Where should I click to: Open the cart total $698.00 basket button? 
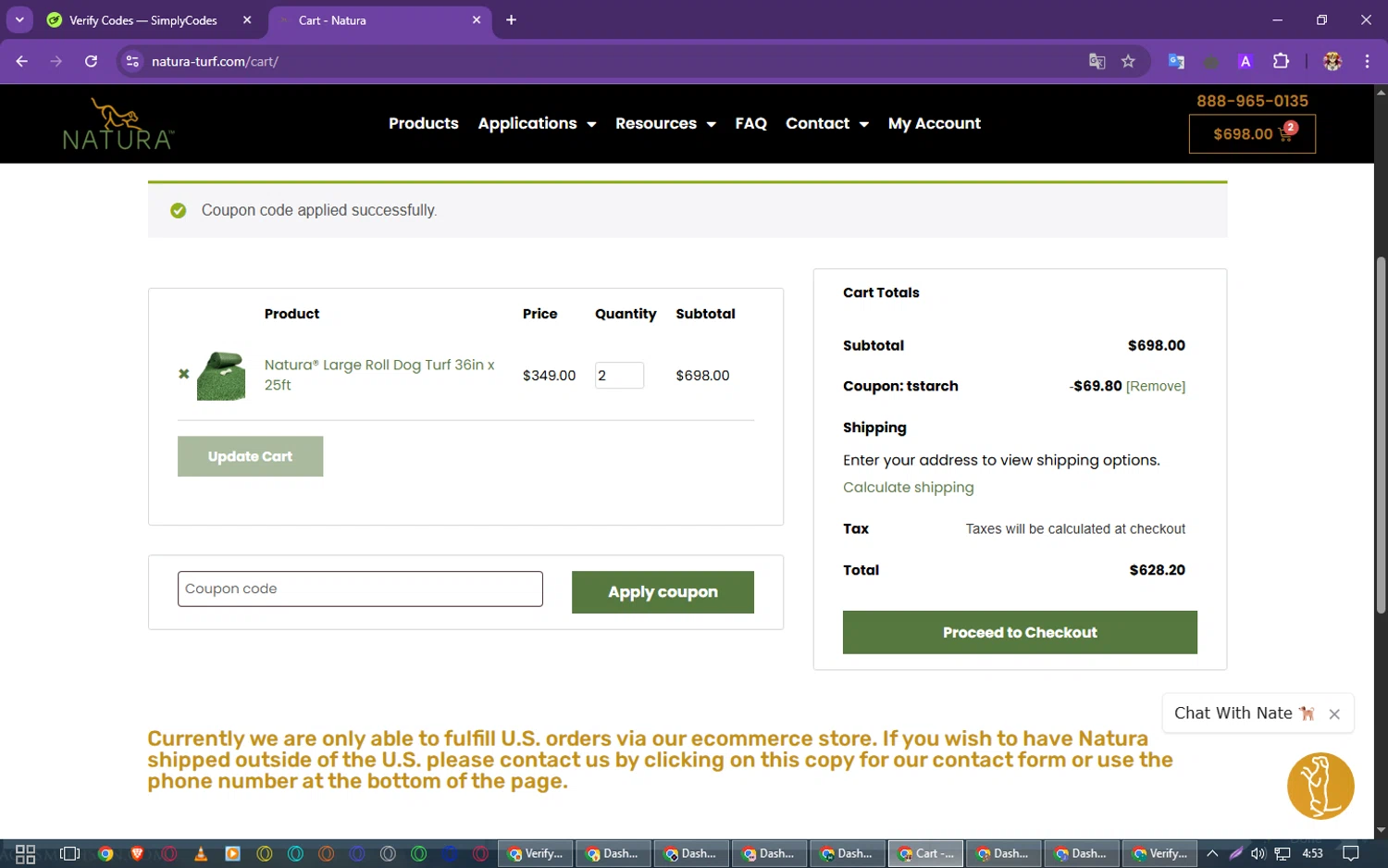tap(1252, 134)
